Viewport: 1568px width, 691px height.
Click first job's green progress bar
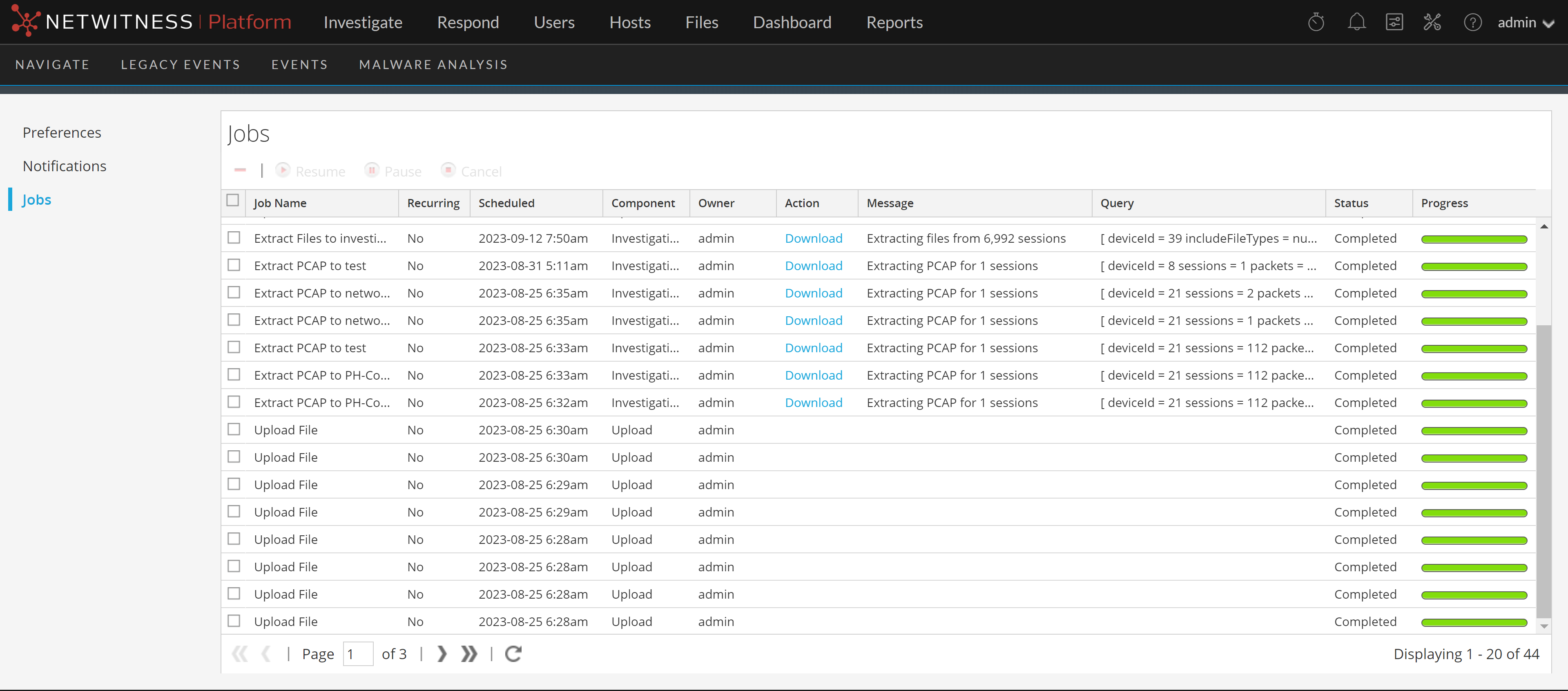[x=1474, y=239]
